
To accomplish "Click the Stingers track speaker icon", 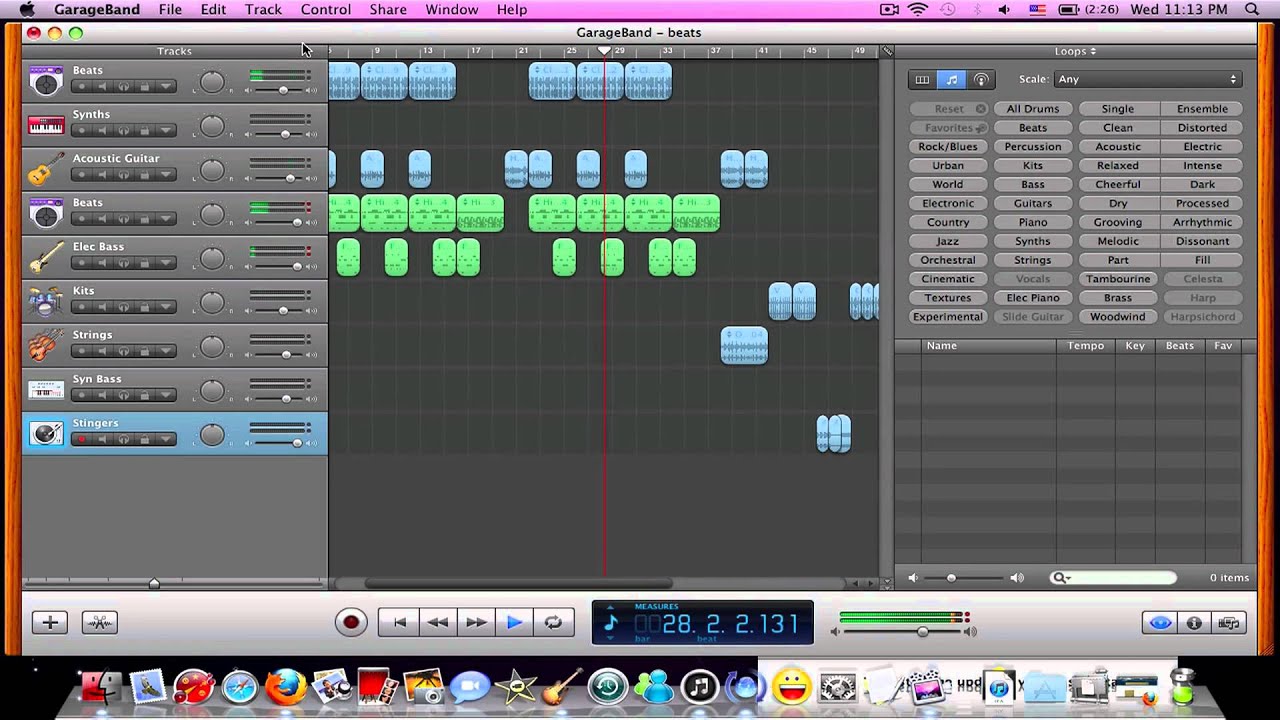I will point(46,433).
